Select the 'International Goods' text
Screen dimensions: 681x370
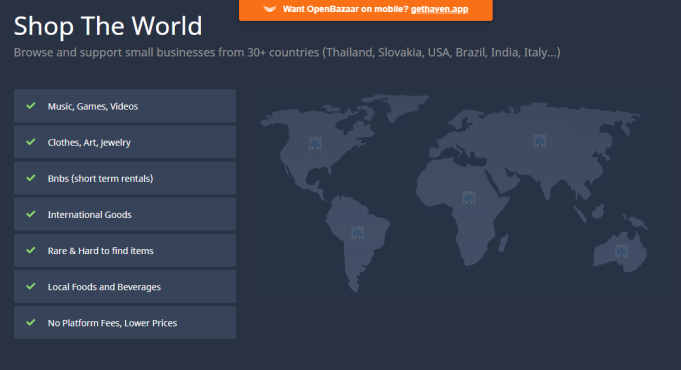click(89, 215)
